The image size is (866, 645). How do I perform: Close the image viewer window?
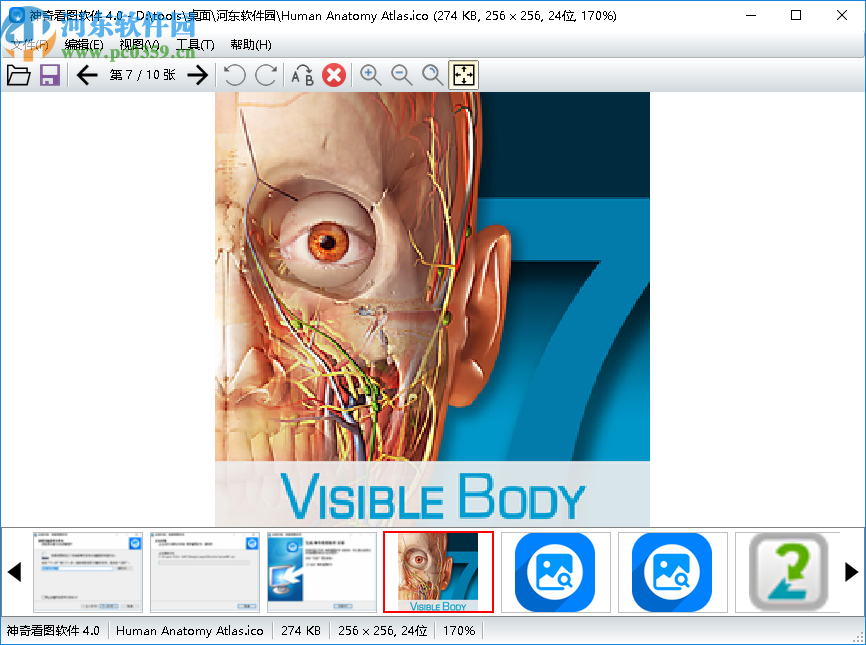[842, 15]
